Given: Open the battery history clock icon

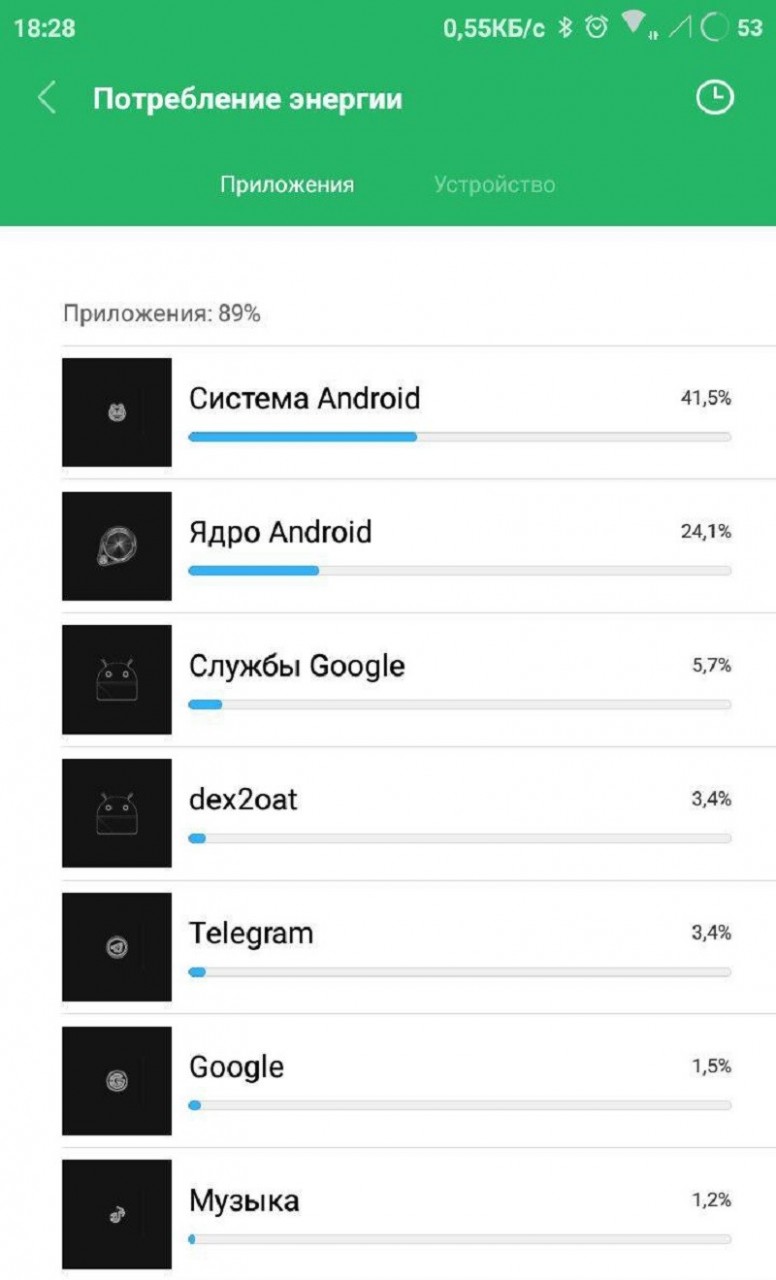Looking at the screenshot, I should (714, 98).
